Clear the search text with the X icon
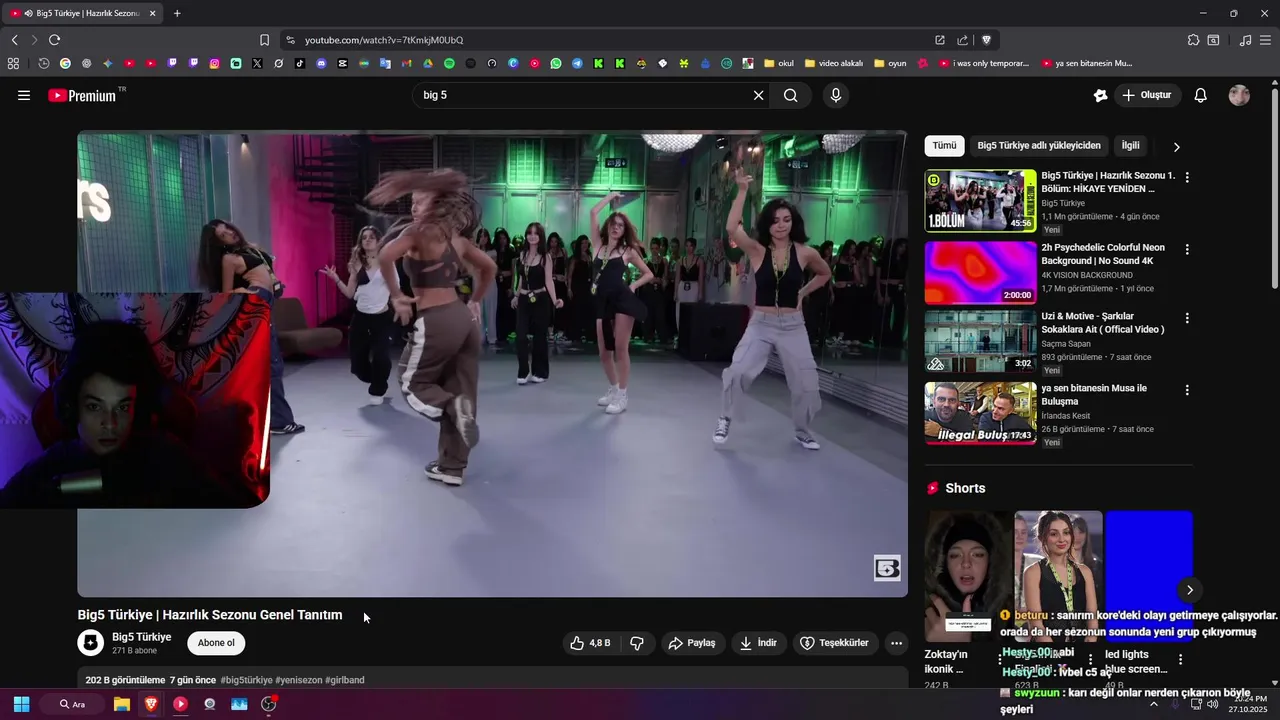Image resolution: width=1280 pixels, height=720 pixels. 758,95
